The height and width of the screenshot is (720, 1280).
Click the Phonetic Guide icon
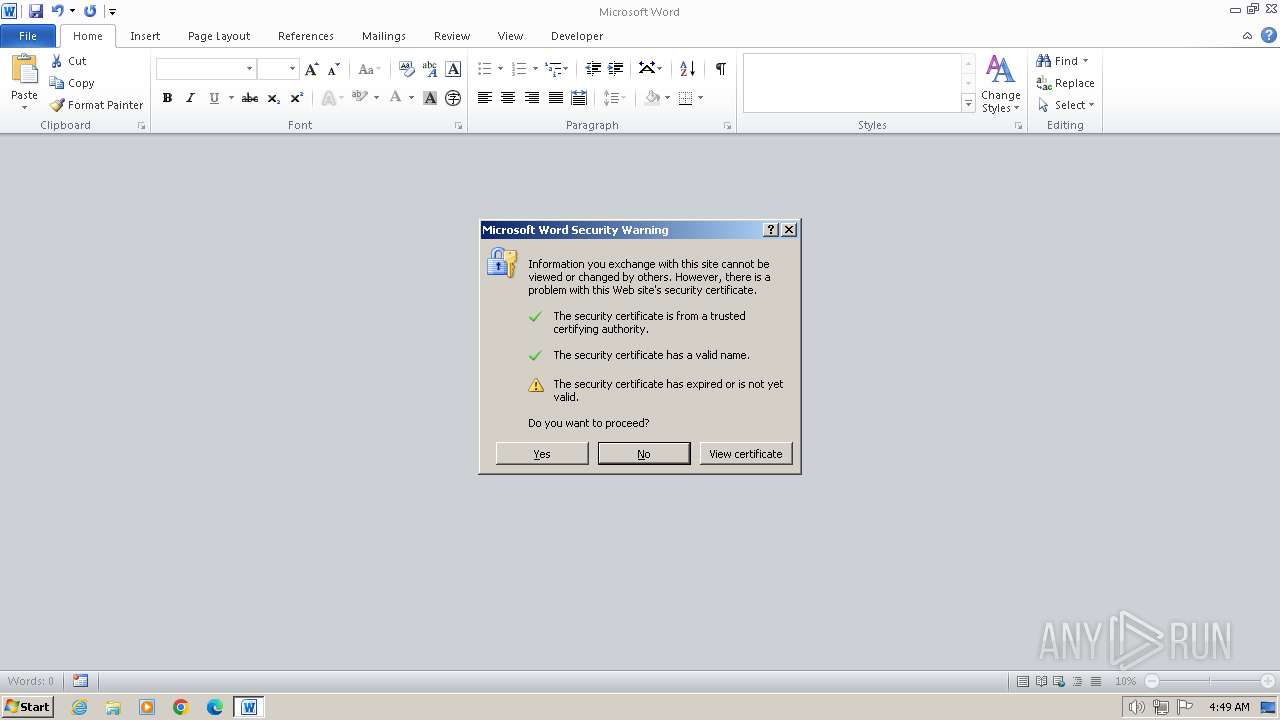coord(430,69)
